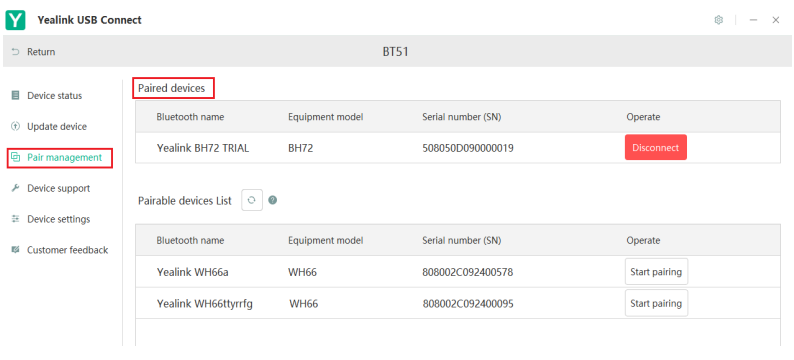Show help for Pairable devices List
The width and height of the screenshot is (794, 360).
pos(272,201)
